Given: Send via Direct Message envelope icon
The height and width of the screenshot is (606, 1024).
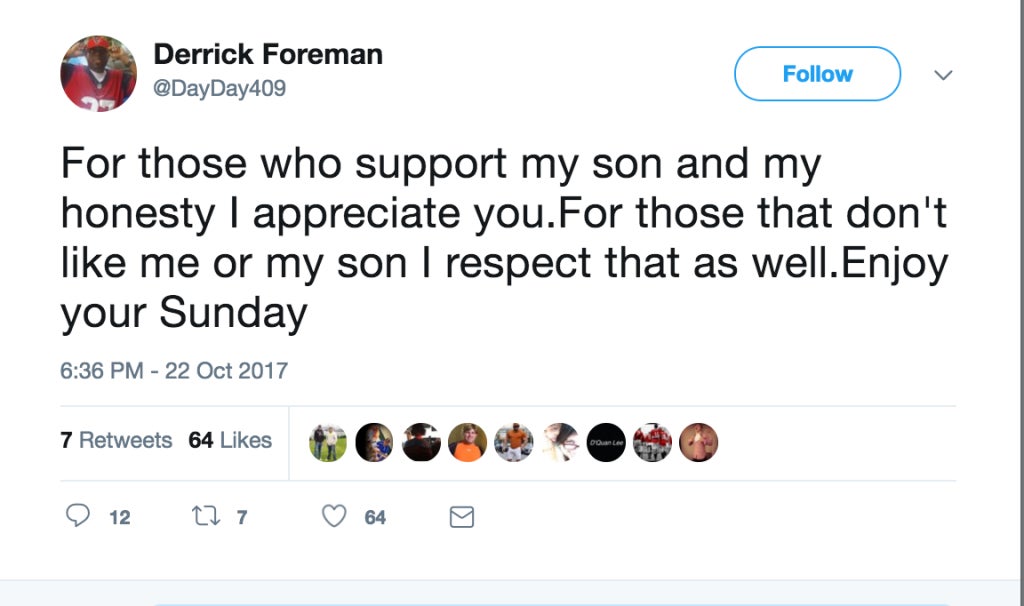Looking at the screenshot, I should [x=462, y=517].
